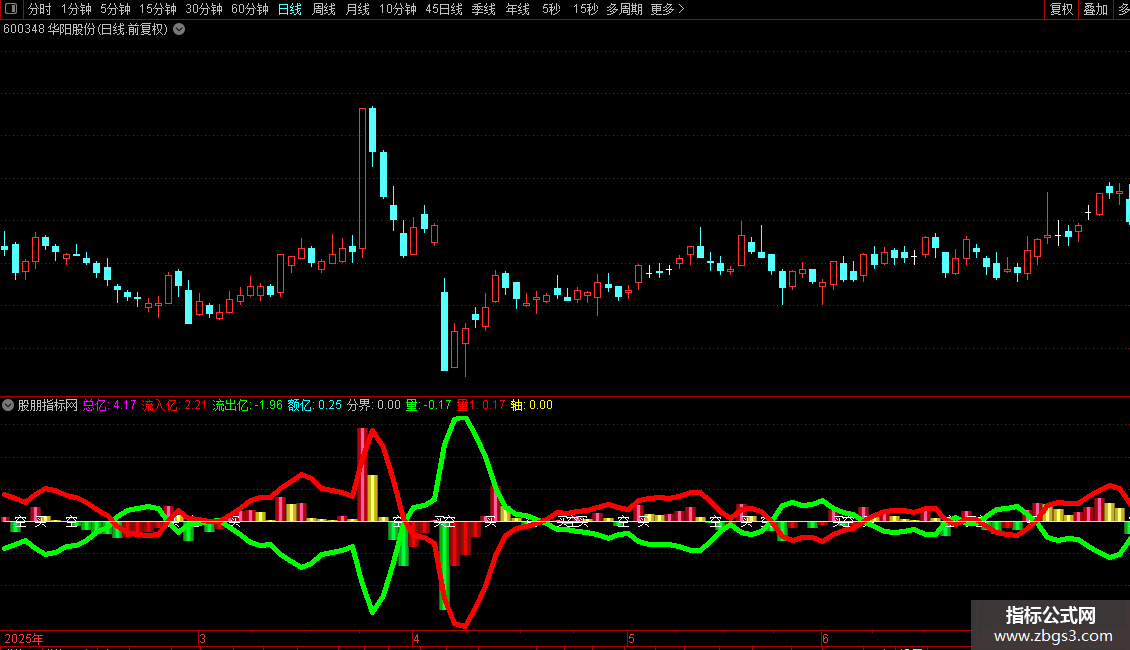Image resolution: width=1130 pixels, height=650 pixels.
Task: Click month 3 marker on time axis
Action: pyautogui.click(x=203, y=638)
